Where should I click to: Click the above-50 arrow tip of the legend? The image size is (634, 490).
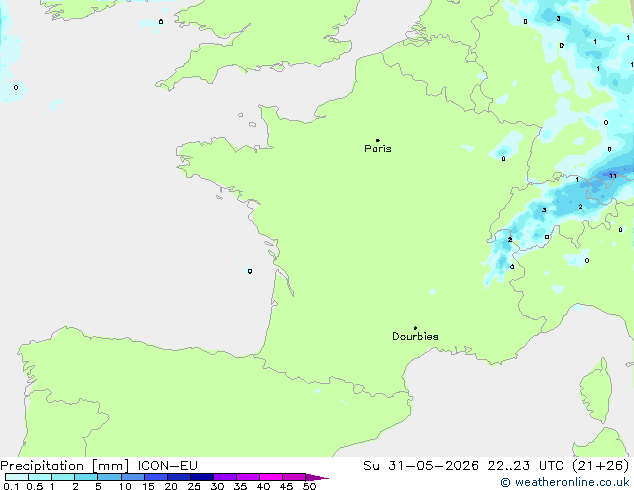[x=317, y=477]
